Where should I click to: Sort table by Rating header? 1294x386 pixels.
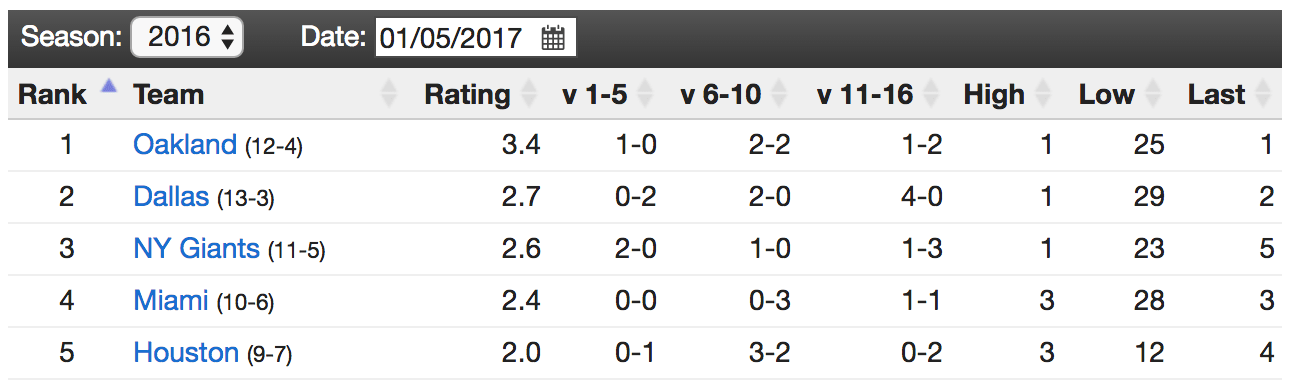[x=467, y=95]
